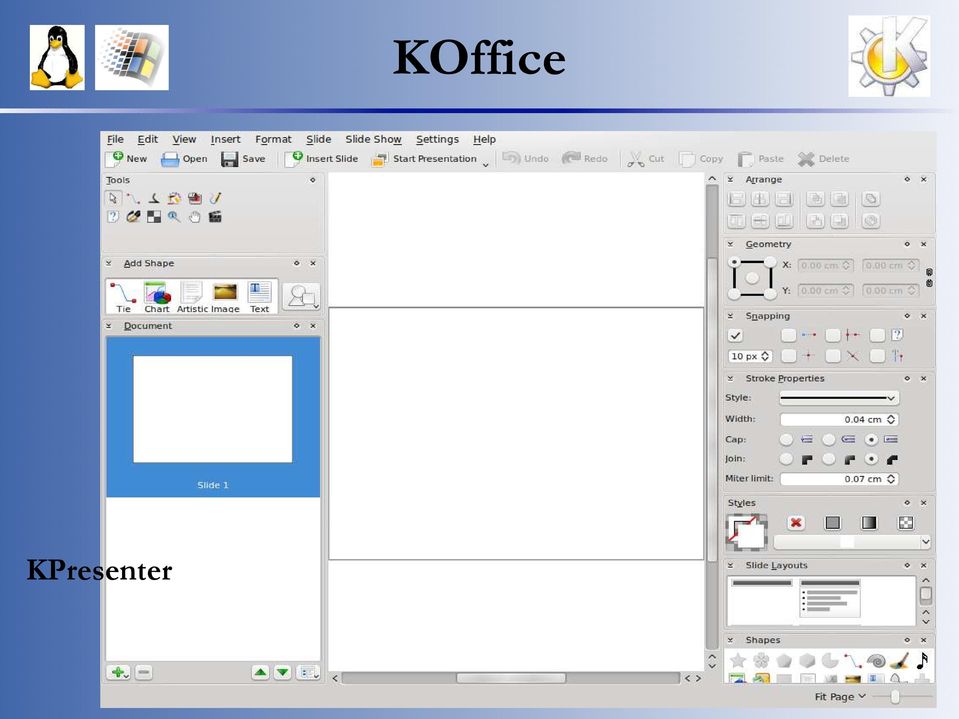Add a Tie connector shape
Image resolution: width=959 pixels, height=719 pixels.
click(x=124, y=297)
